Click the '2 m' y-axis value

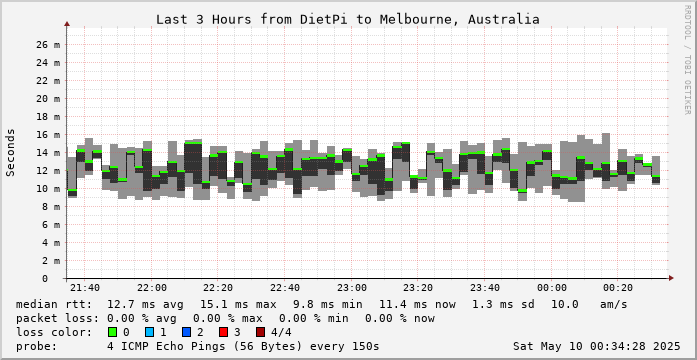click(x=51, y=261)
